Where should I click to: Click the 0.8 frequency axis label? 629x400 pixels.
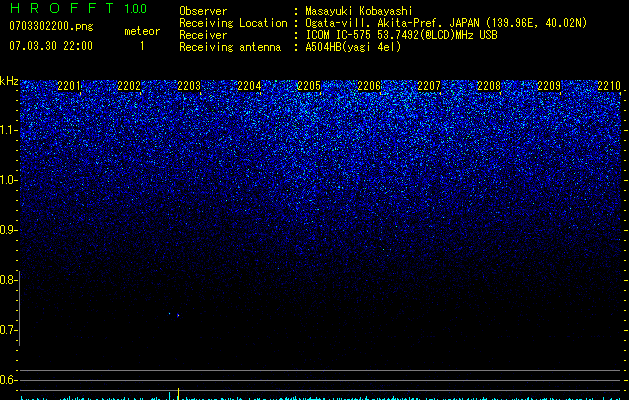(8, 280)
